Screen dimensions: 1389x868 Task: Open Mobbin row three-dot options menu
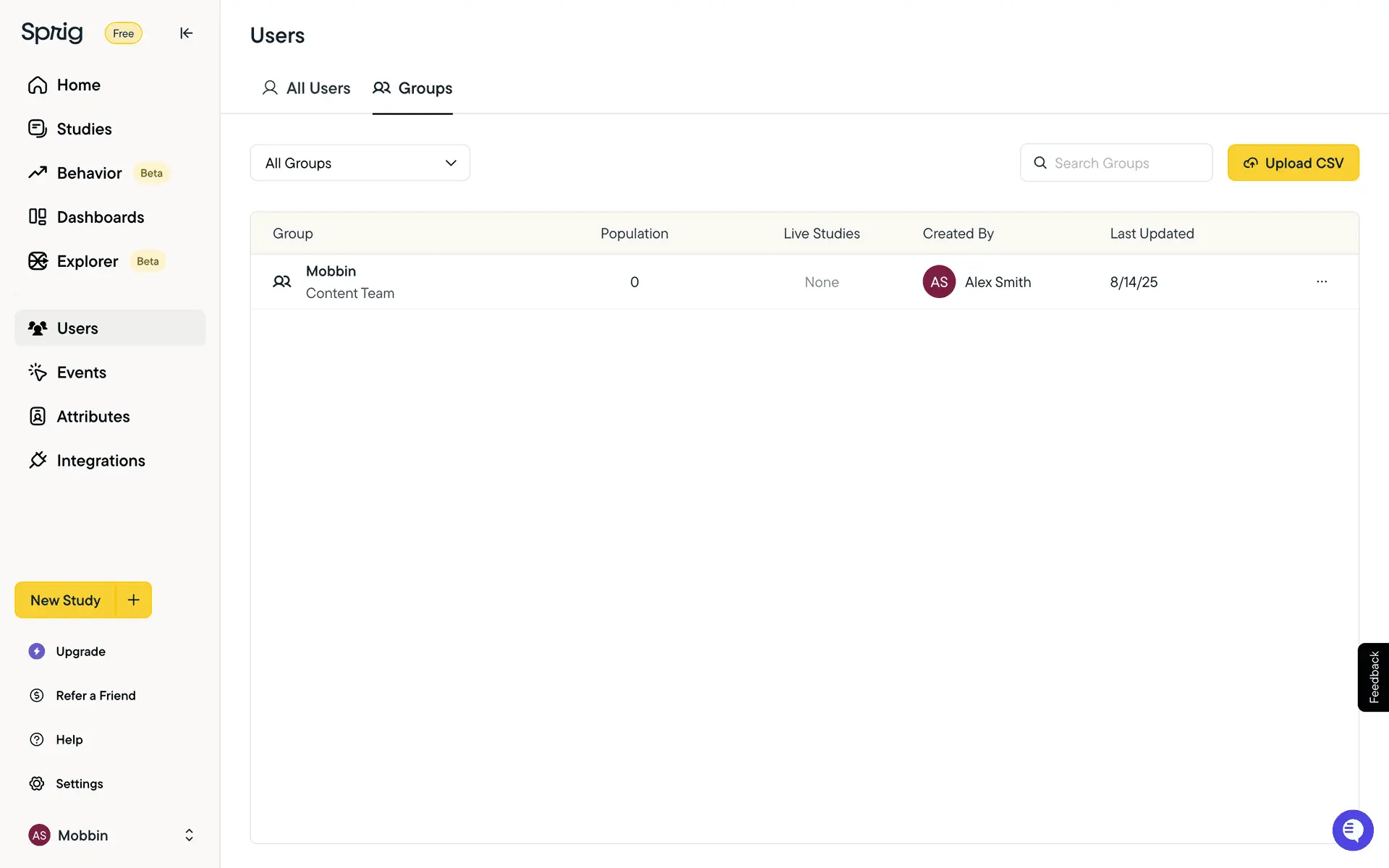(x=1321, y=282)
